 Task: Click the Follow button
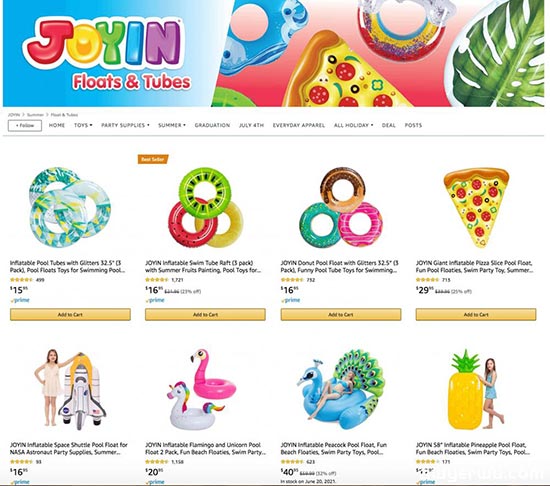[25, 126]
